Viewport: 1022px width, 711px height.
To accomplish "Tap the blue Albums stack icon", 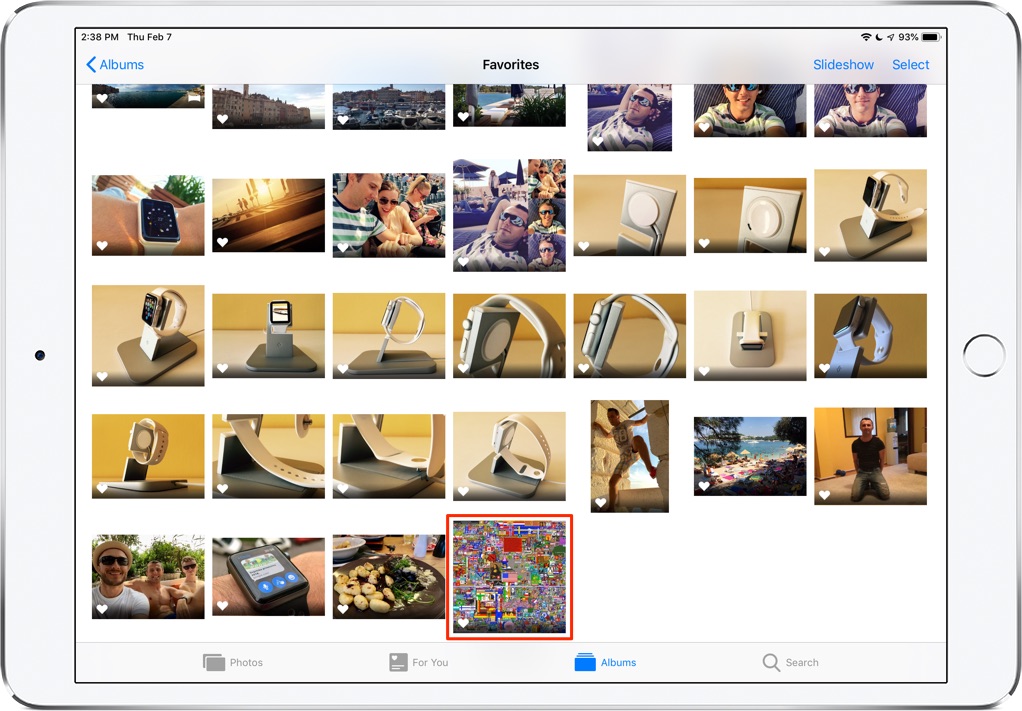I will click(585, 661).
